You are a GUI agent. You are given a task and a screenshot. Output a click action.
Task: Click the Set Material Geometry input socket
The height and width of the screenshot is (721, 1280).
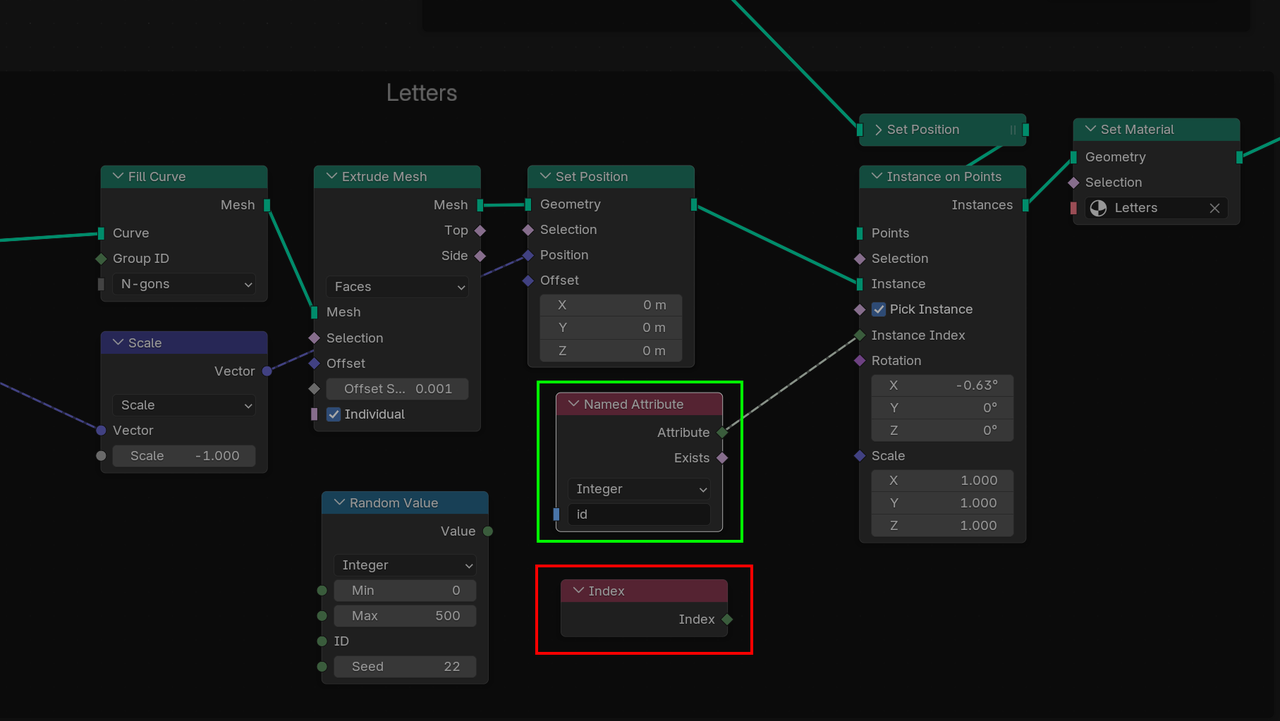click(x=1074, y=157)
